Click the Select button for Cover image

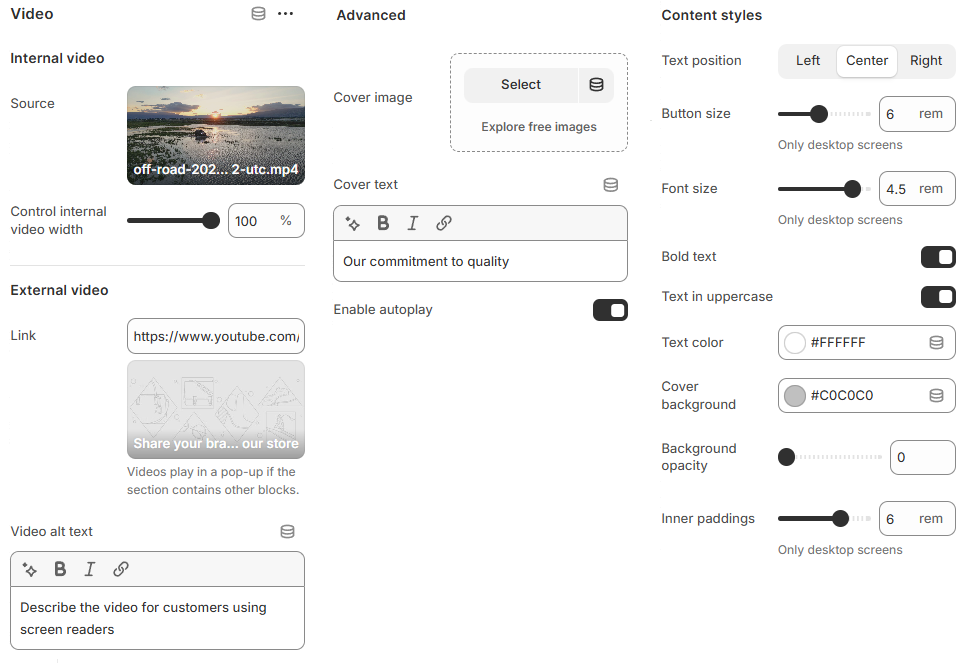pyautogui.click(x=520, y=85)
